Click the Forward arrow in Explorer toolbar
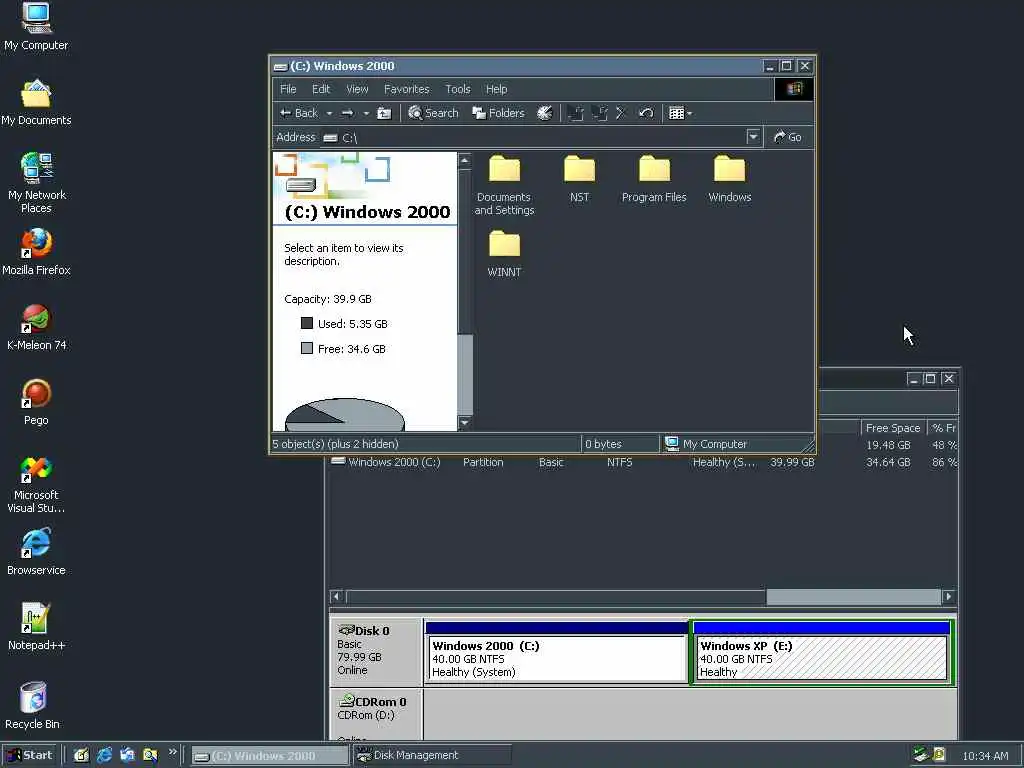This screenshot has width=1024, height=768. coord(347,113)
